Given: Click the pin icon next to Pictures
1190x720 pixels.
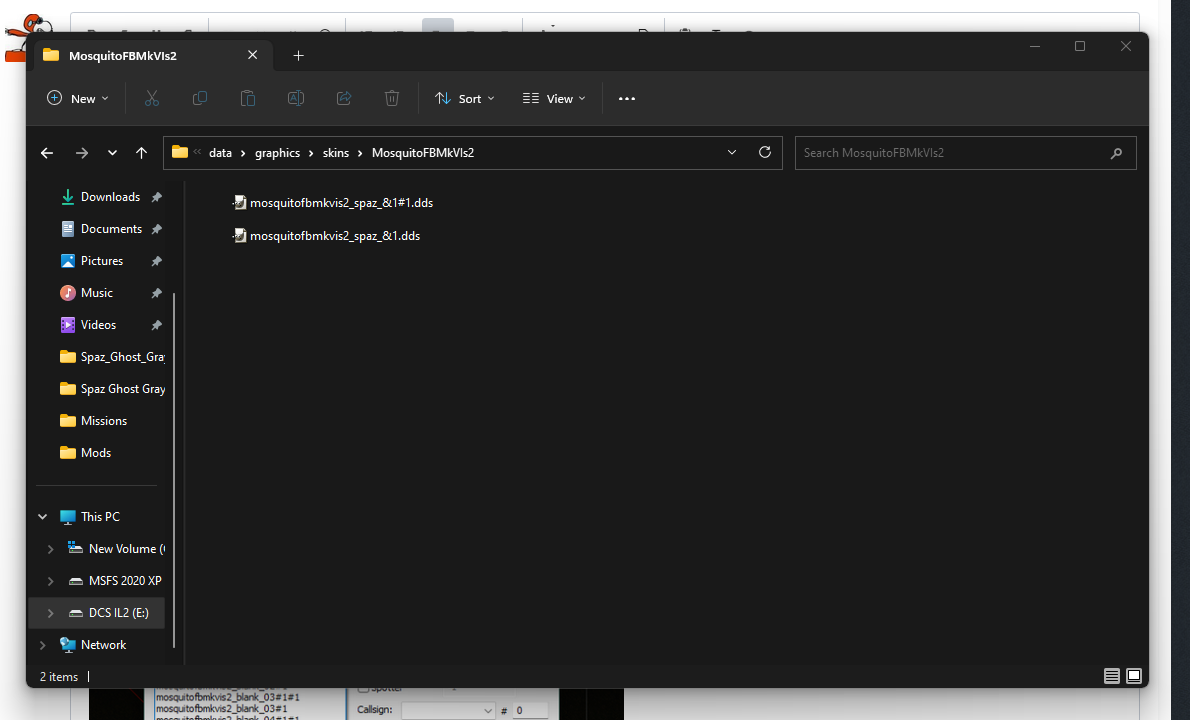Looking at the screenshot, I should pyautogui.click(x=156, y=261).
